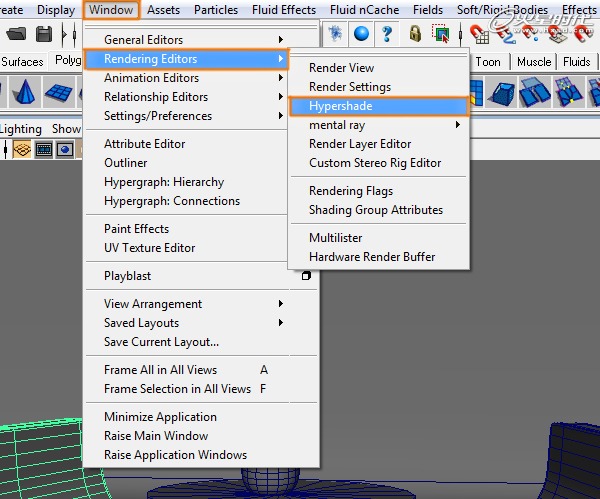Viewport: 600px width, 499px height.
Task: Choose Frame Selection in All Views
Action: click(x=202, y=389)
